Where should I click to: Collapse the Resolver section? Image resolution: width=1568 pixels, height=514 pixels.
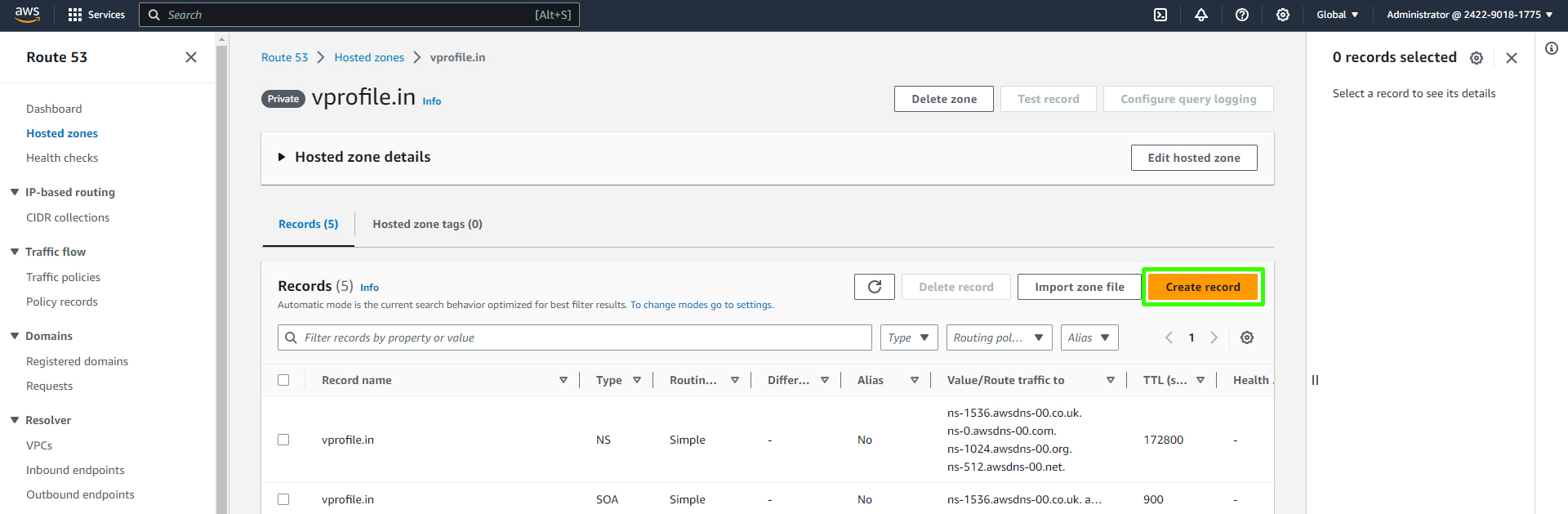click(15, 420)
